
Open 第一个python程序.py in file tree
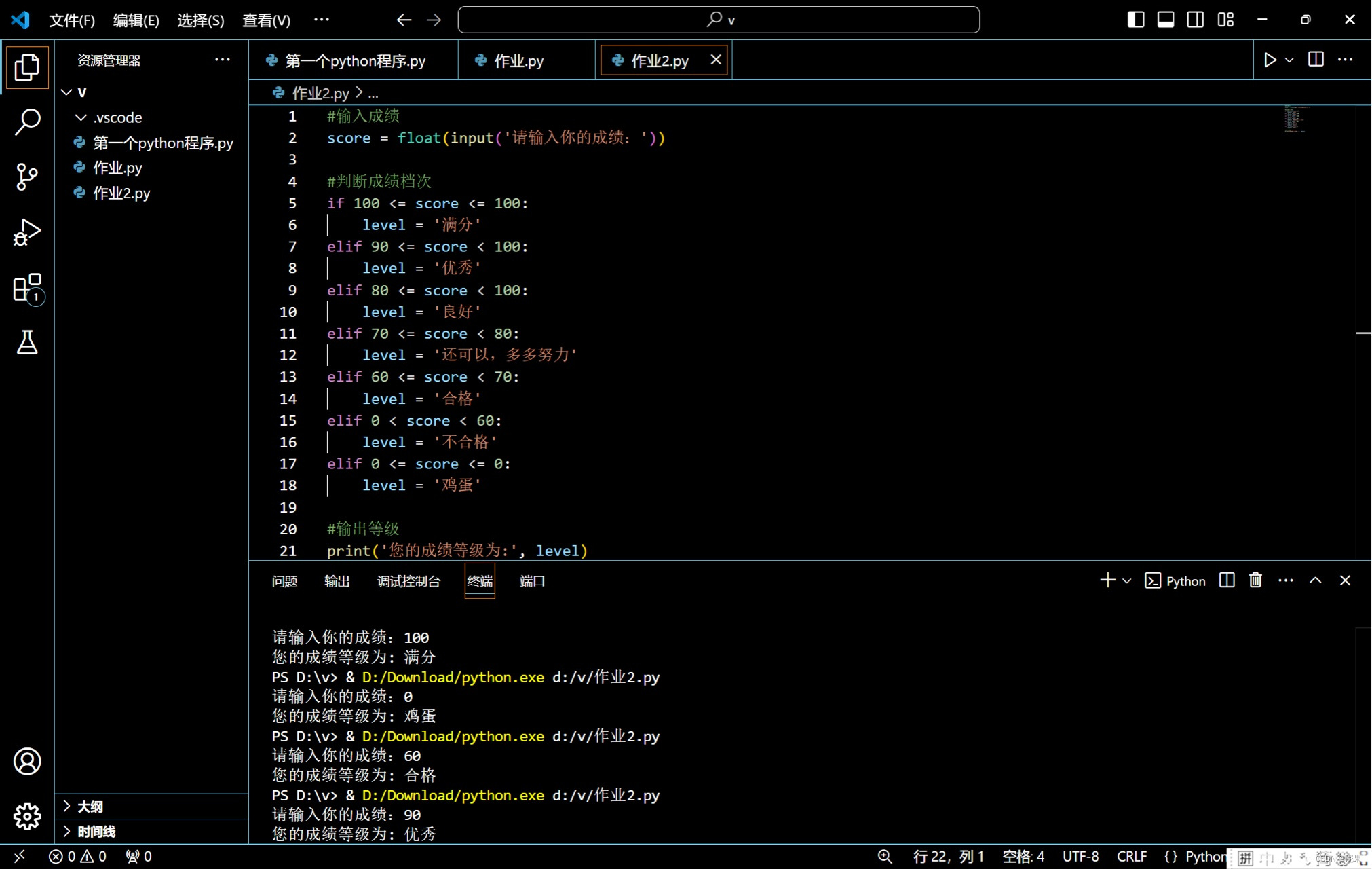152,143
